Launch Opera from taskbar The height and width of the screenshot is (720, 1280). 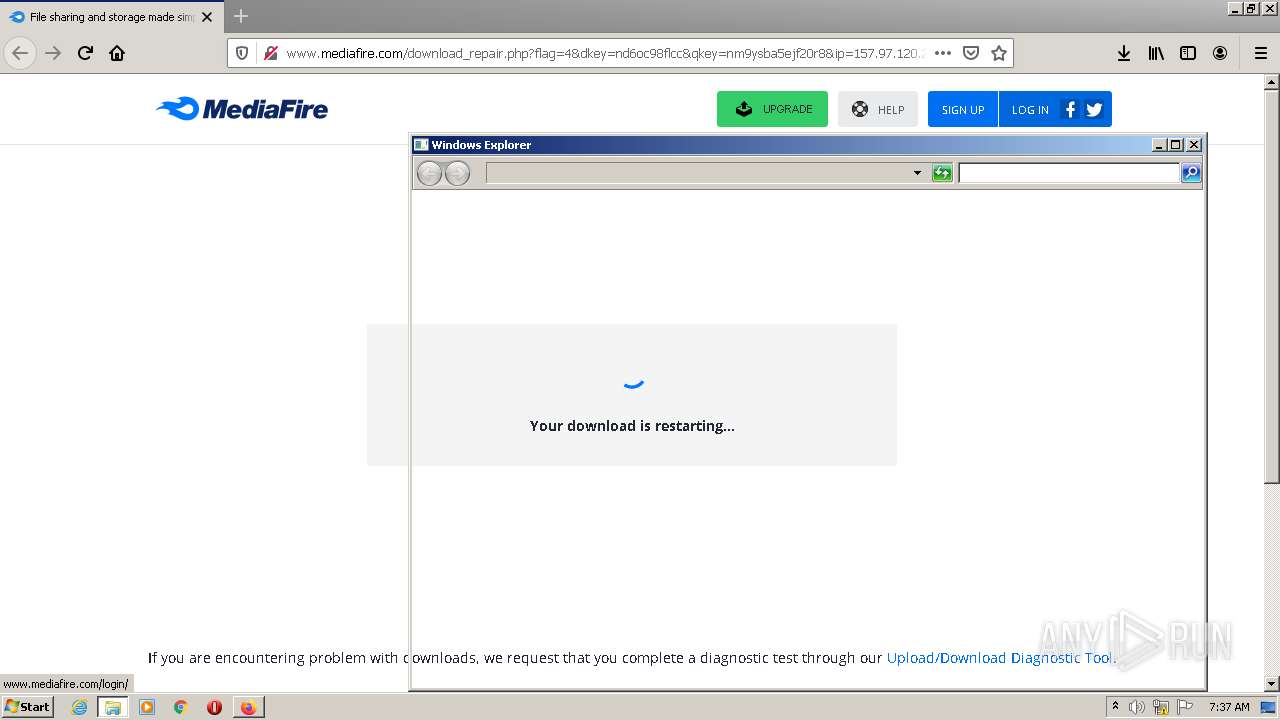click(214, 707)
